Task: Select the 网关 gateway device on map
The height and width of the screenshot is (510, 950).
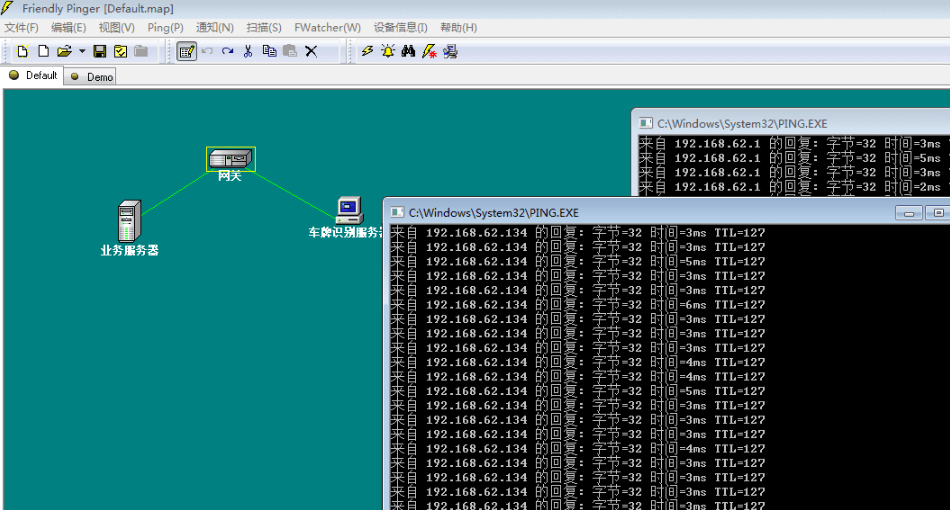Action: [x=231, y=159]
